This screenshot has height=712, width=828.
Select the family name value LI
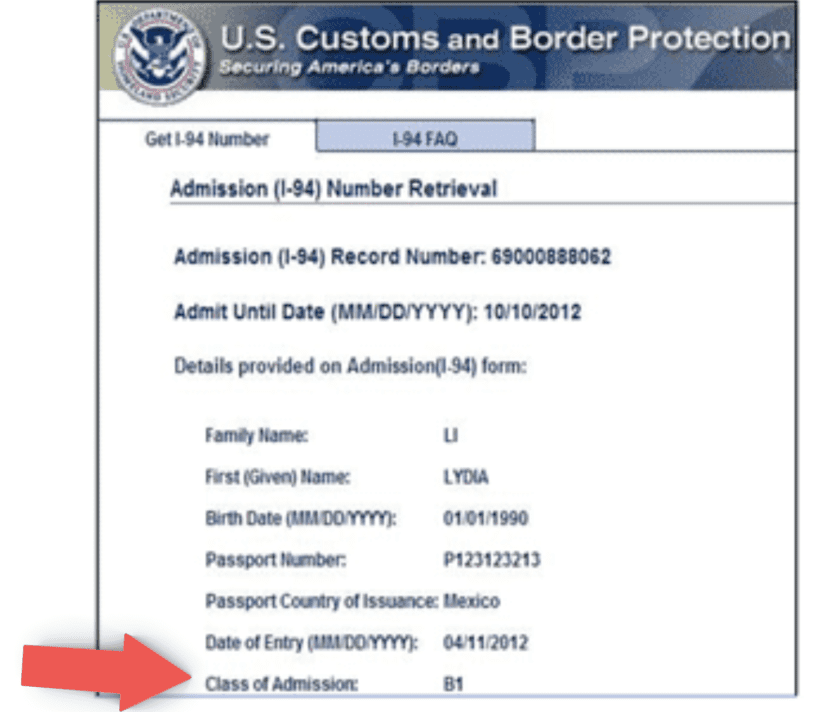(x=450, y=435)
